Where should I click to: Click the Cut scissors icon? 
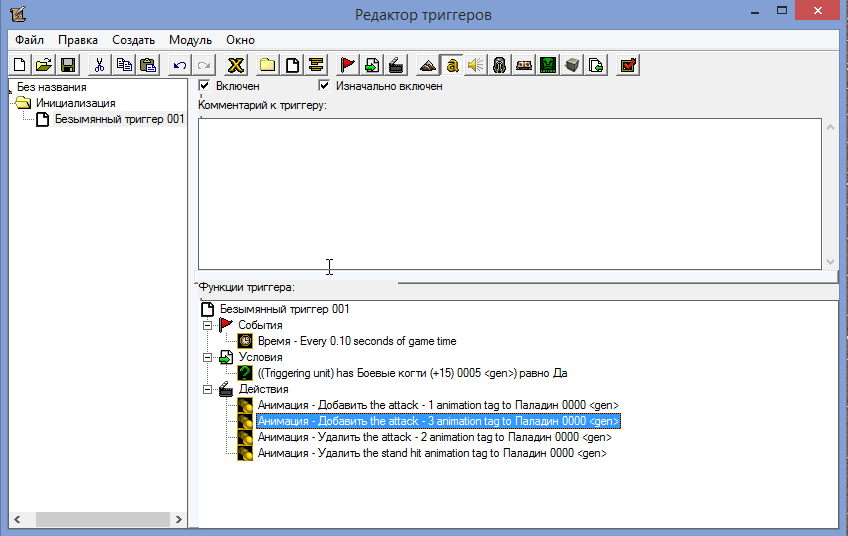pyautogui.click(x=99, y=65)
